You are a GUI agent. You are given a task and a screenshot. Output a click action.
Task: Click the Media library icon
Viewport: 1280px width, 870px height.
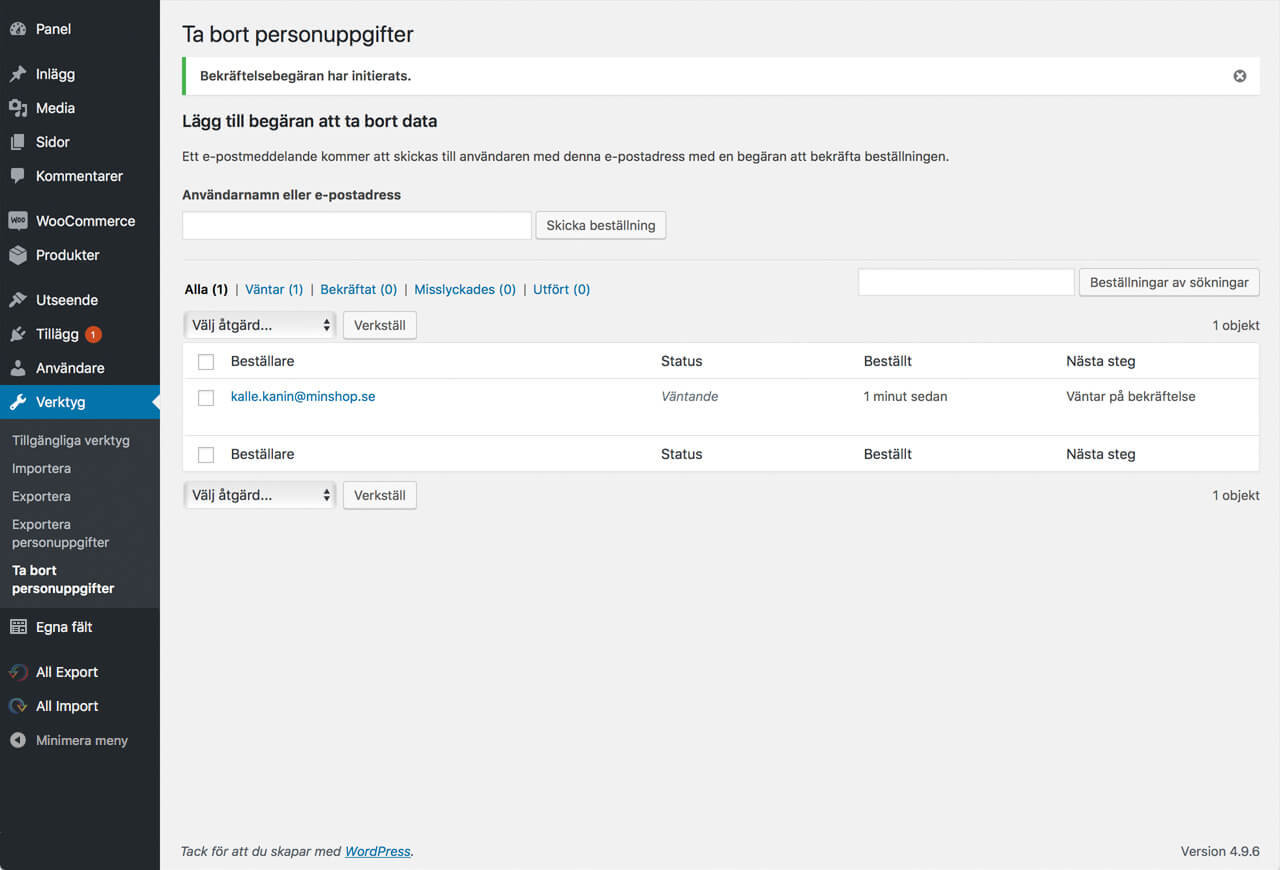[18, 108]
